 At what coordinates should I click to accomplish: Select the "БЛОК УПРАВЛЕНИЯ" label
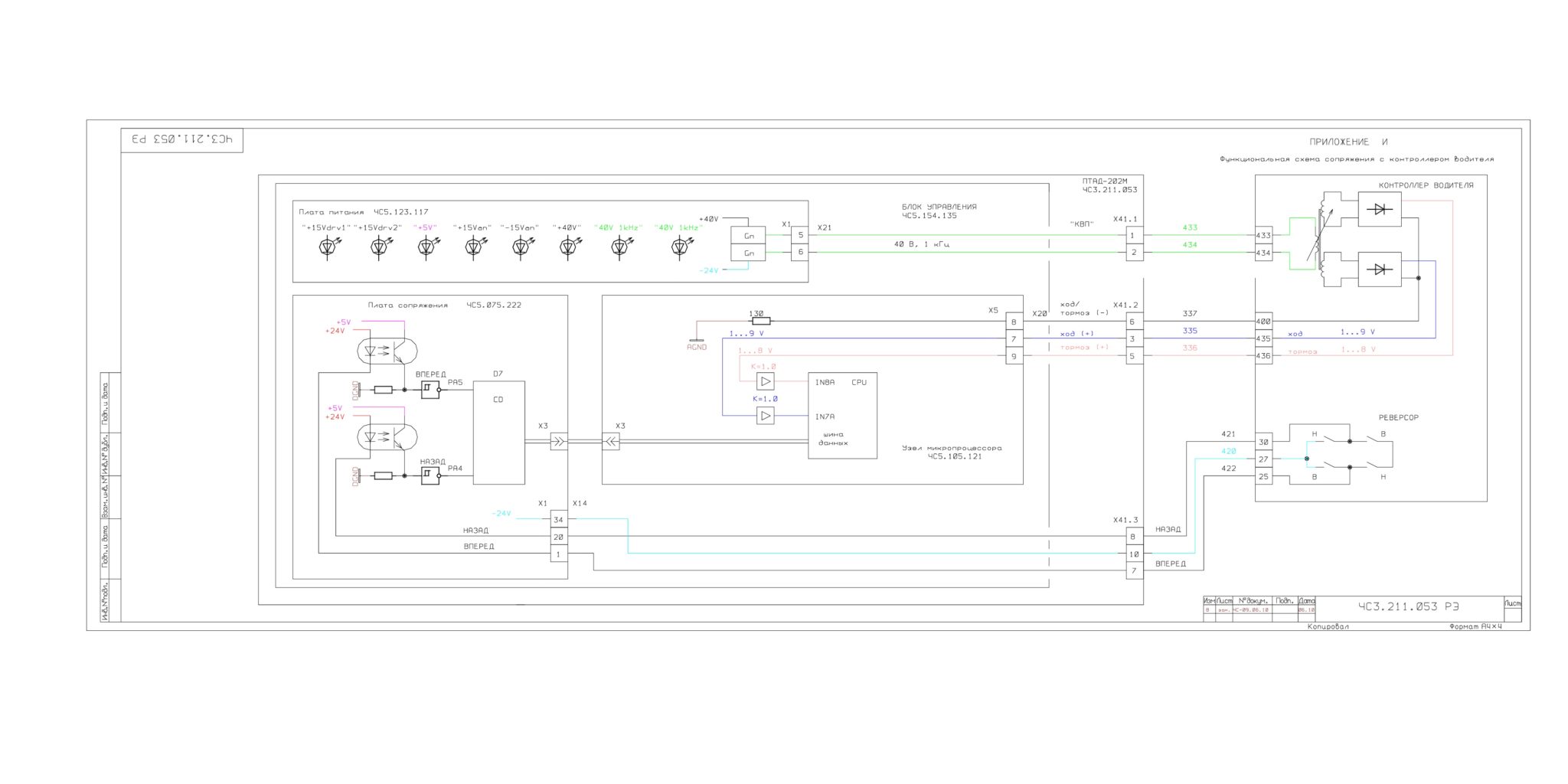[x=939, y=207]
